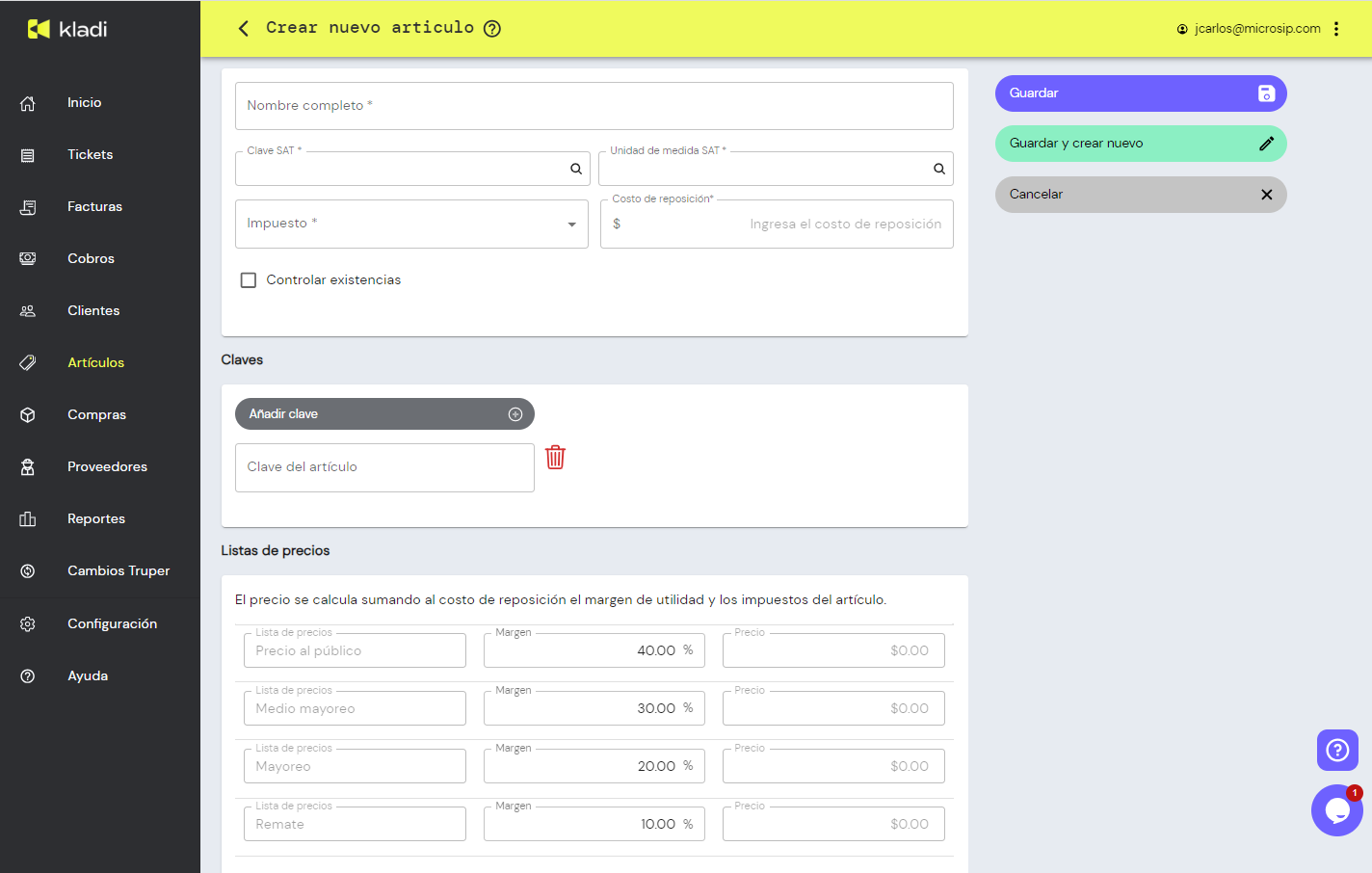Focus the Nombre completo input field
Viewport: 1372px width, 873px height.
pos(594,106)
